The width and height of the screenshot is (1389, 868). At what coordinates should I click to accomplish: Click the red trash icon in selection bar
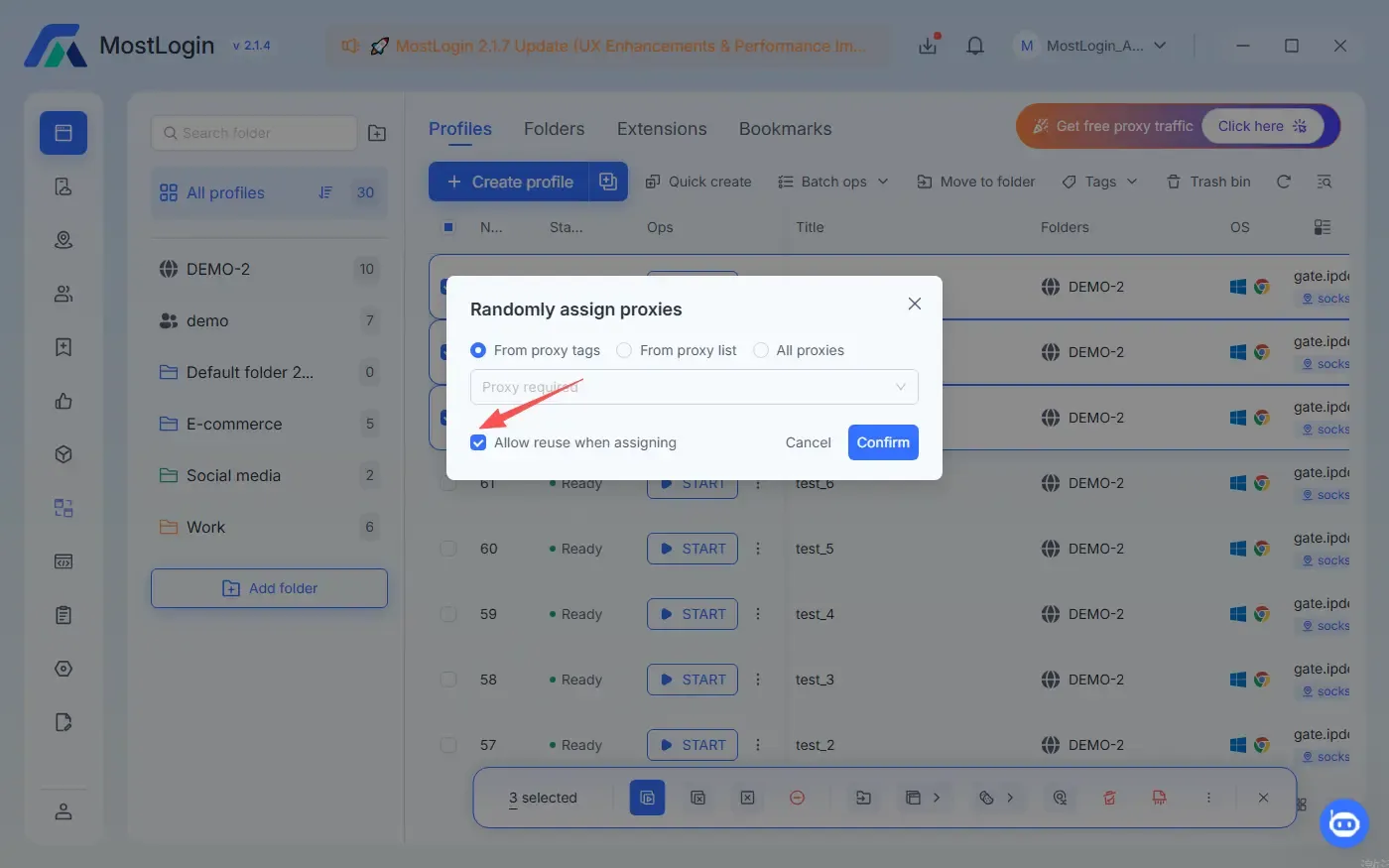click(x=1109, y=798)
